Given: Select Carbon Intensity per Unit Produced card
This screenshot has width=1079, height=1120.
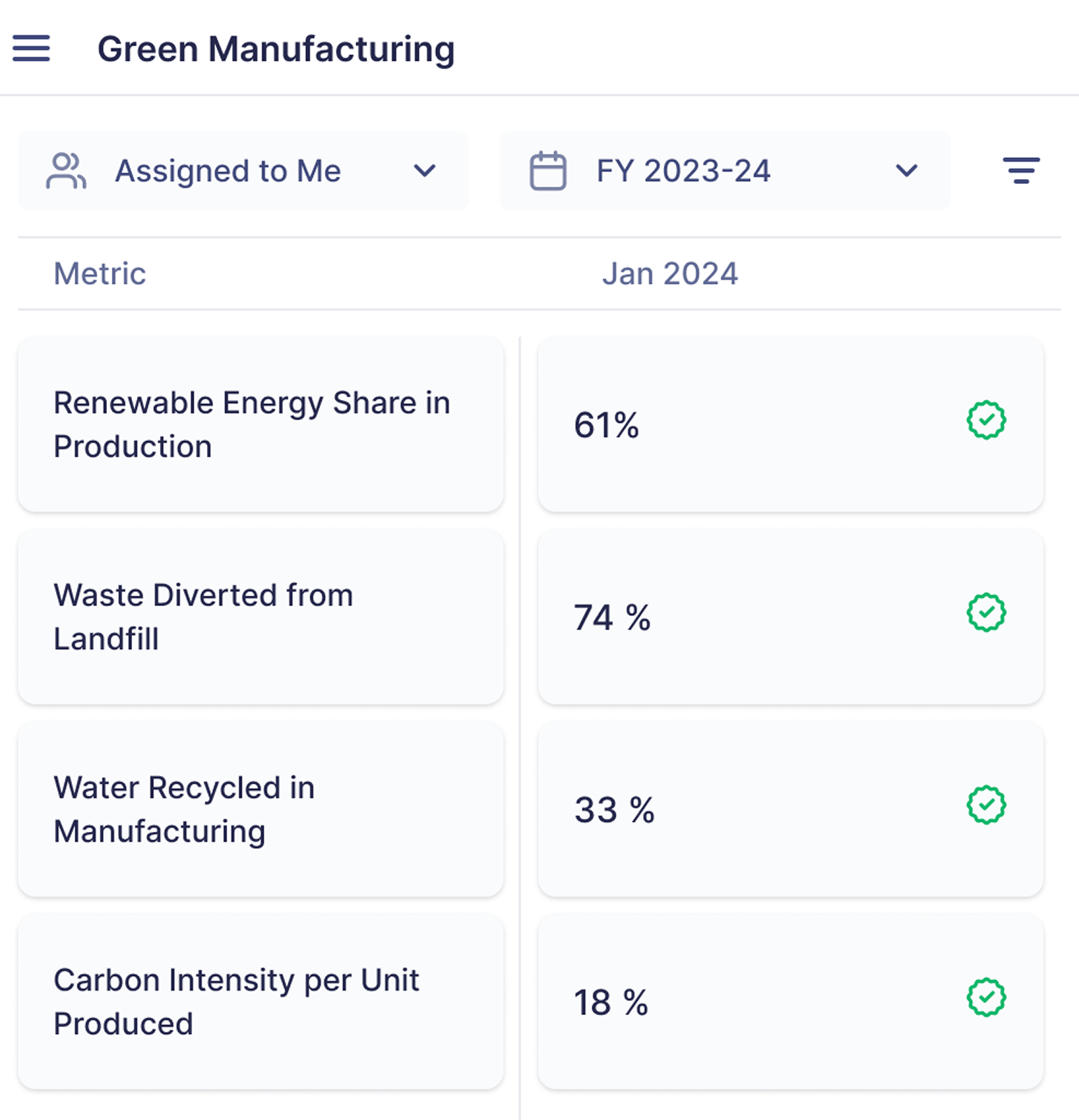Looking at the screenshot, I should coord(261,1001).
